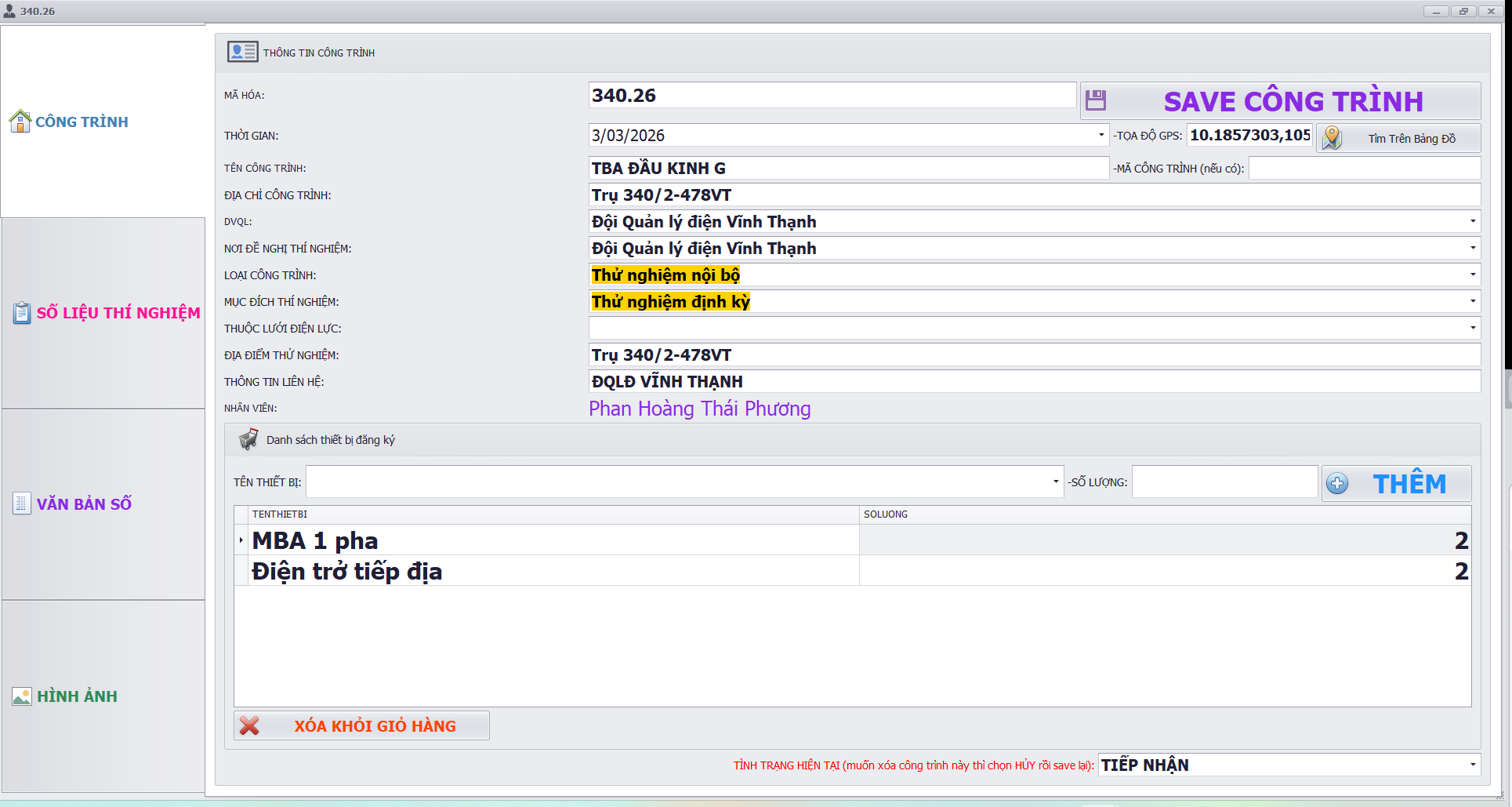1512x807 pixels.
Task: Open the LOẠI CÔNG TRÌNH dropdown
Action: 1472,274
